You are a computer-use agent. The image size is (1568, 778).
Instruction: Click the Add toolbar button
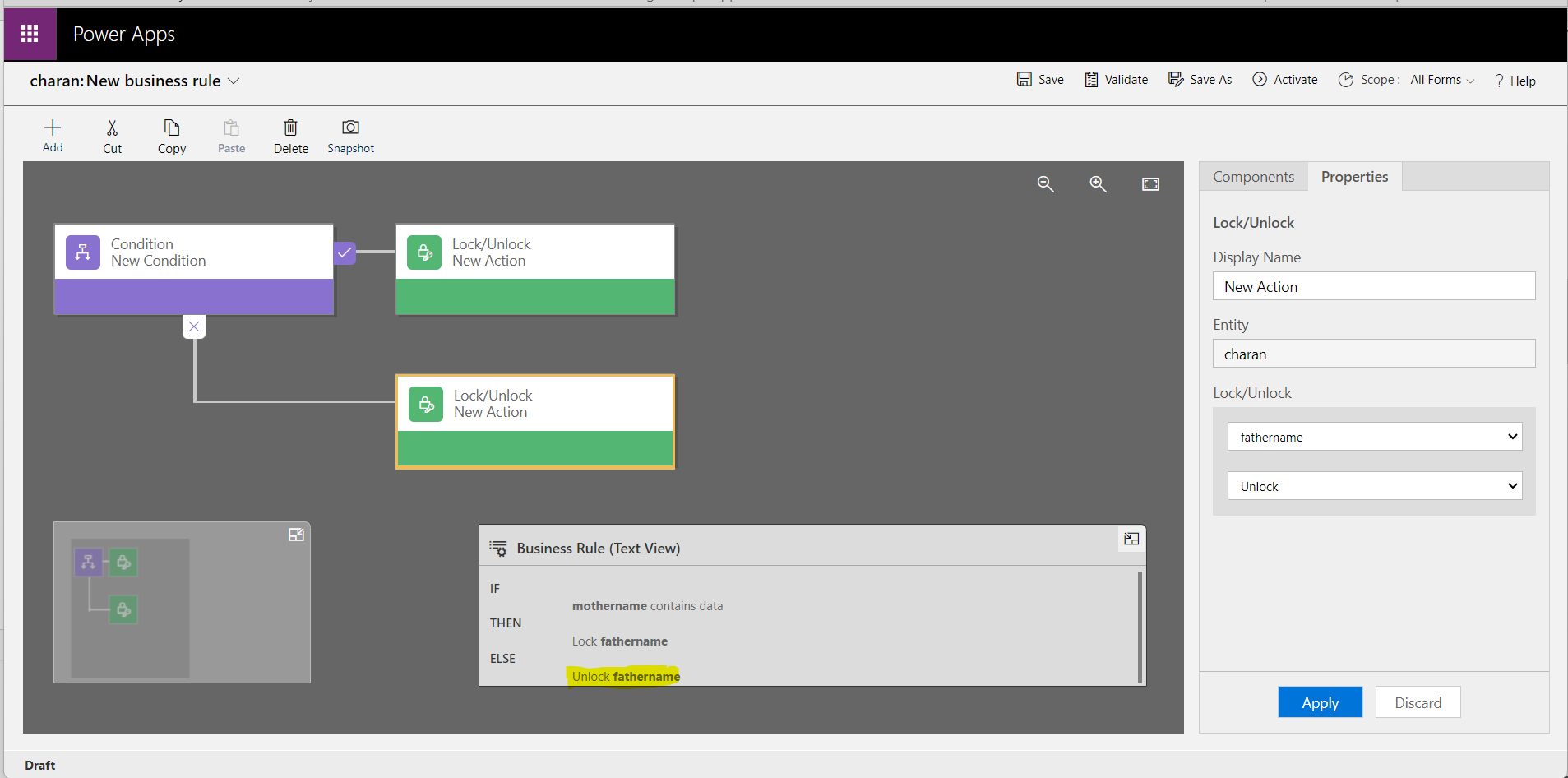[53, 136]
